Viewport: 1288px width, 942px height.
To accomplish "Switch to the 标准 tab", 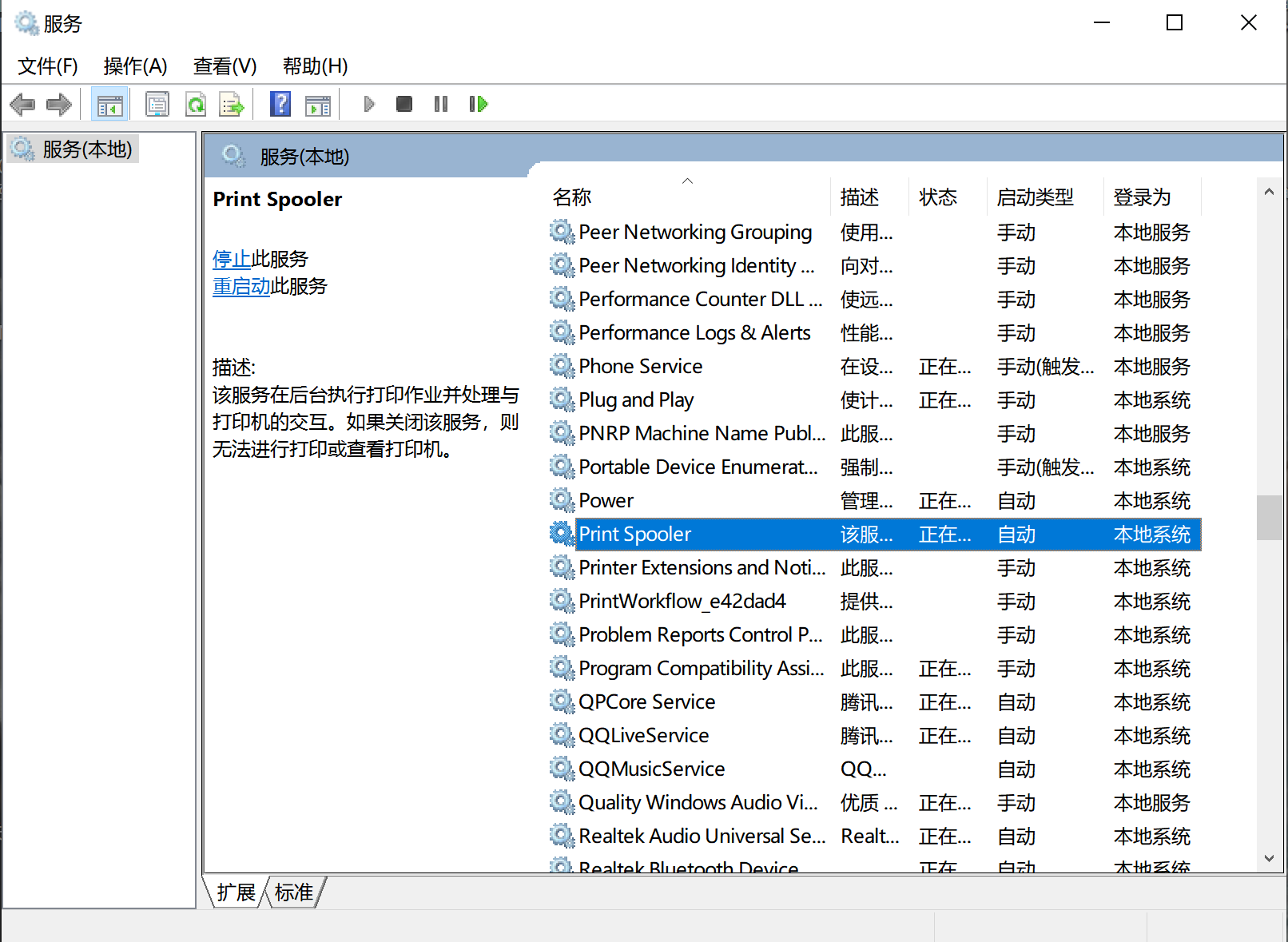I will tap(293, 892).
